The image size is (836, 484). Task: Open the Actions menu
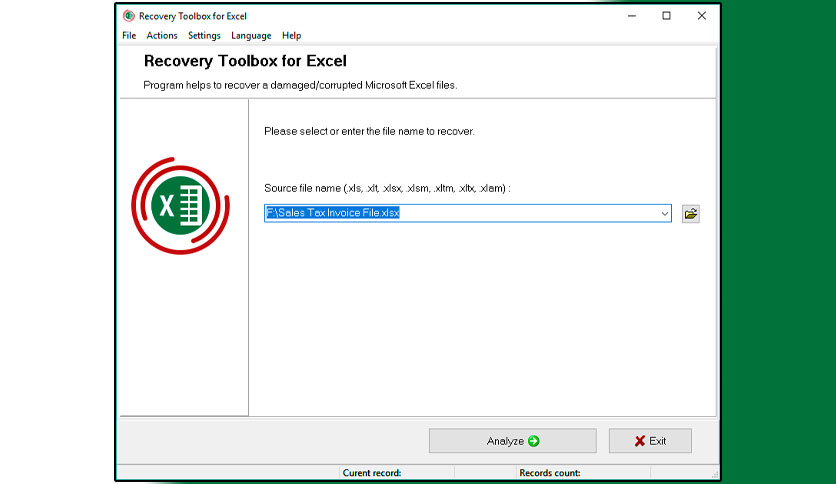[x=162, y=36]
